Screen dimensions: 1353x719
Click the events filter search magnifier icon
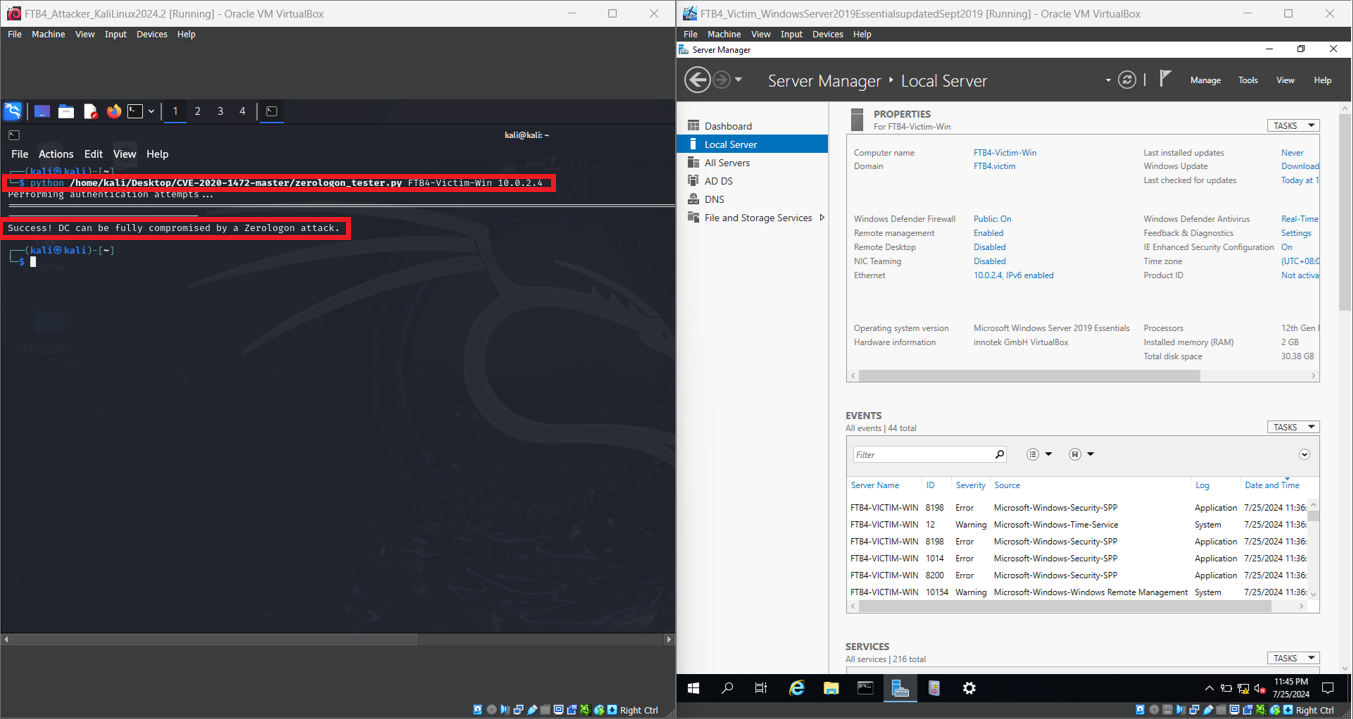[999, 454]
